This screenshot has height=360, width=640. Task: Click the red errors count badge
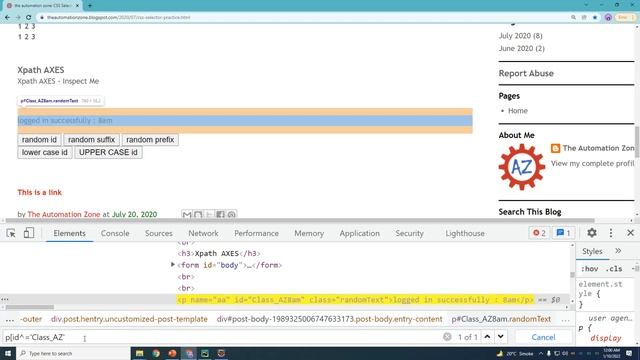point(539,233)
